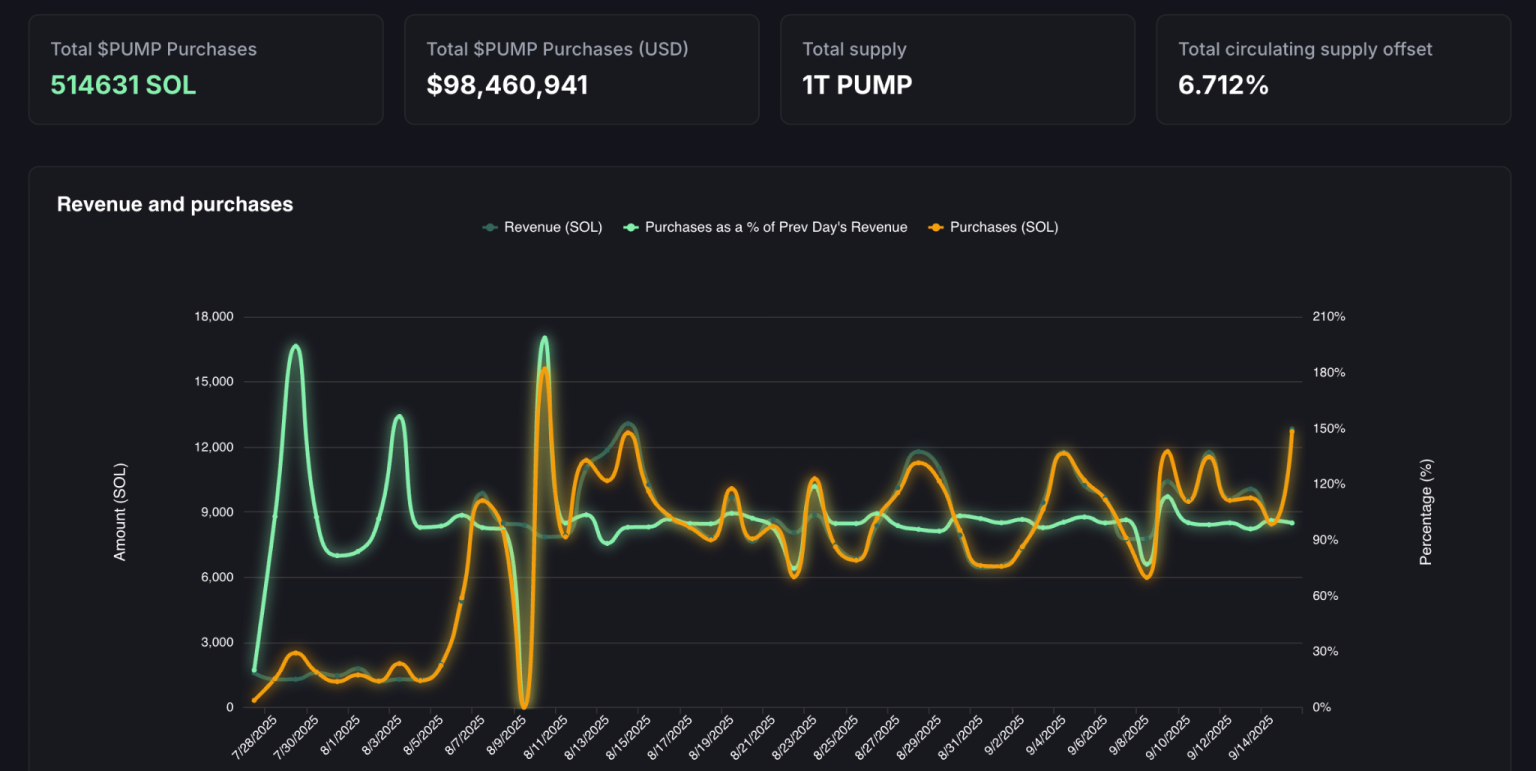Hide Purchases as a % of Prev Day's Revenue series
Image resolution: width=1536 pixels, height=771 pixels.
[775, 227]
